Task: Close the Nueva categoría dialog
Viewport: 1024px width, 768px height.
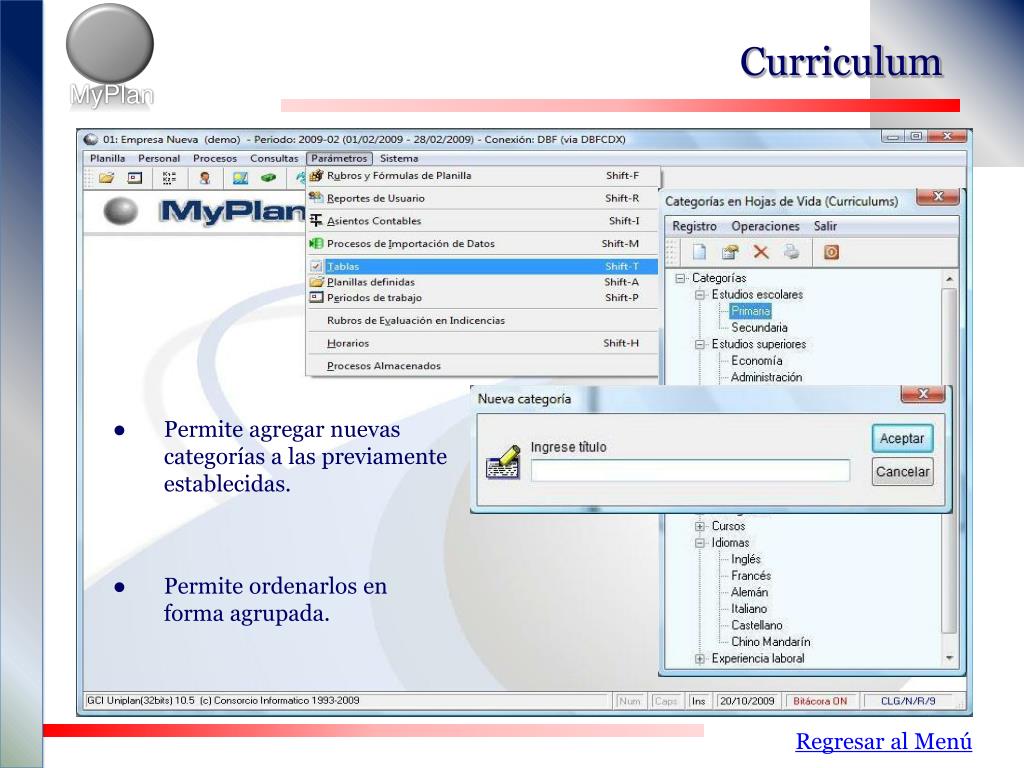Action: (923, 394)
